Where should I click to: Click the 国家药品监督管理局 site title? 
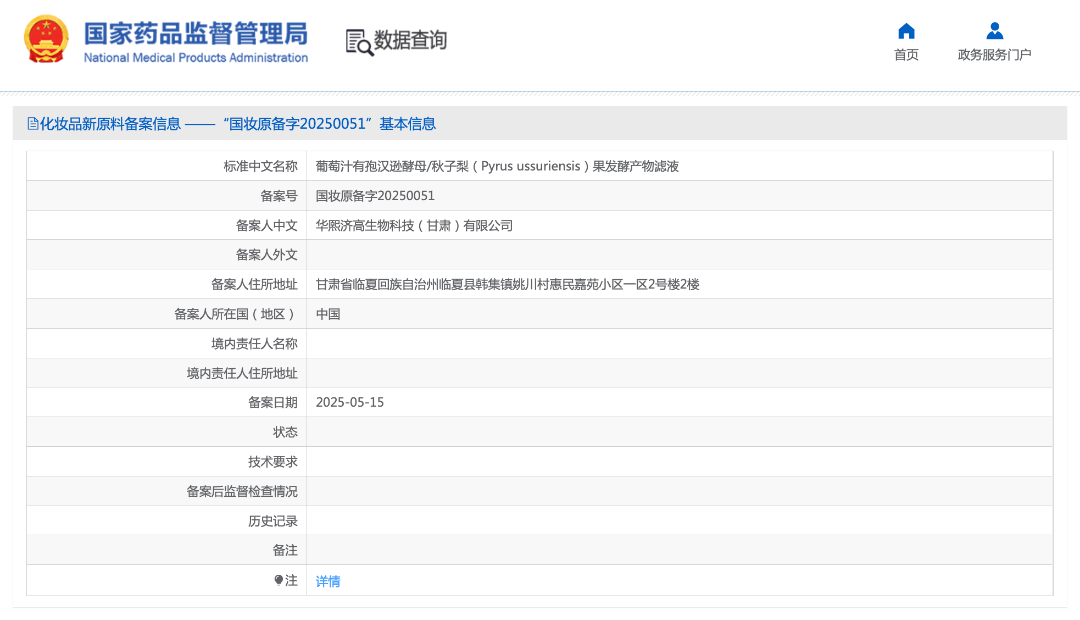point(195,32)
